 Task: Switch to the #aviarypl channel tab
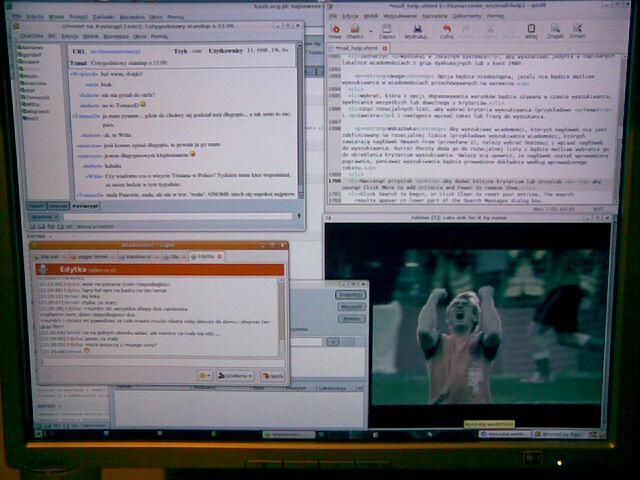coord(85,206)
